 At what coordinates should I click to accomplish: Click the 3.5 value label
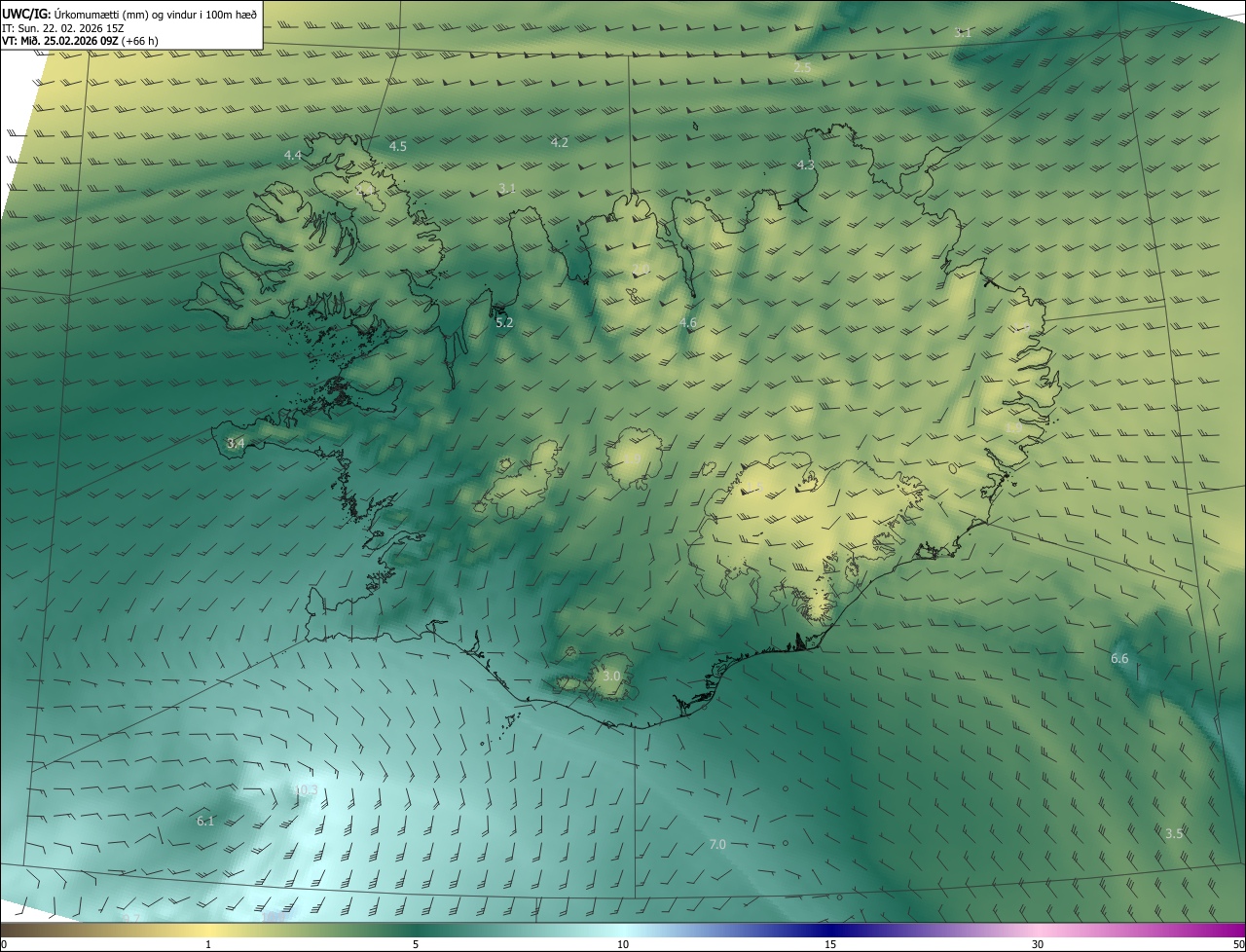click(1174, 833)
